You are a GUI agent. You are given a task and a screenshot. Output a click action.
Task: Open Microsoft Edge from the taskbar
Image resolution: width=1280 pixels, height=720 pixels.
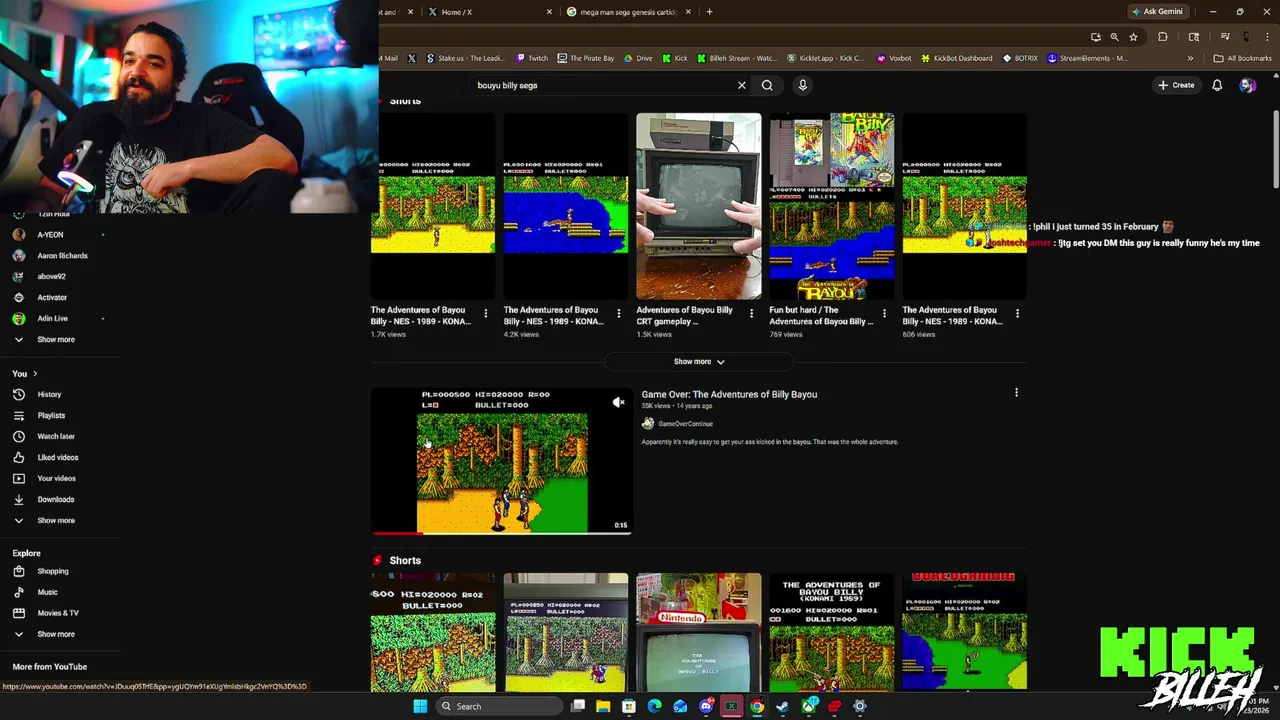654,706
